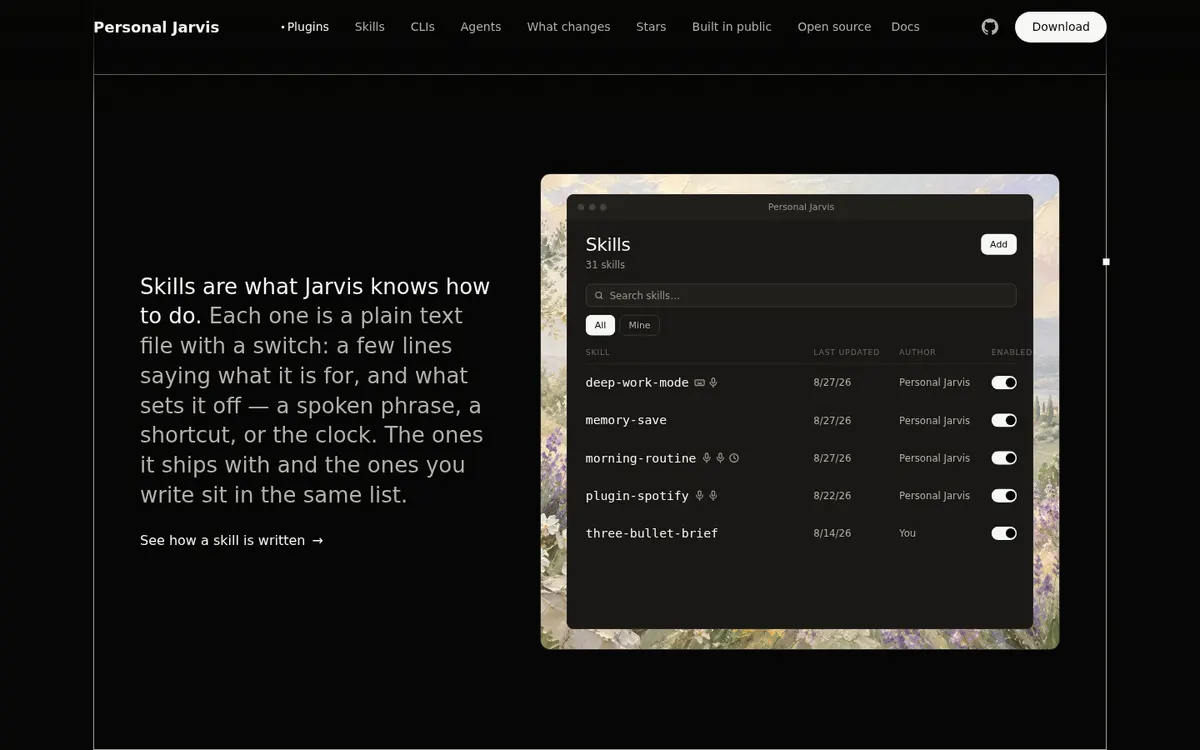Click the author cell reading You
This screenshot has height=750, width=1200.
[x=907, y=533]
